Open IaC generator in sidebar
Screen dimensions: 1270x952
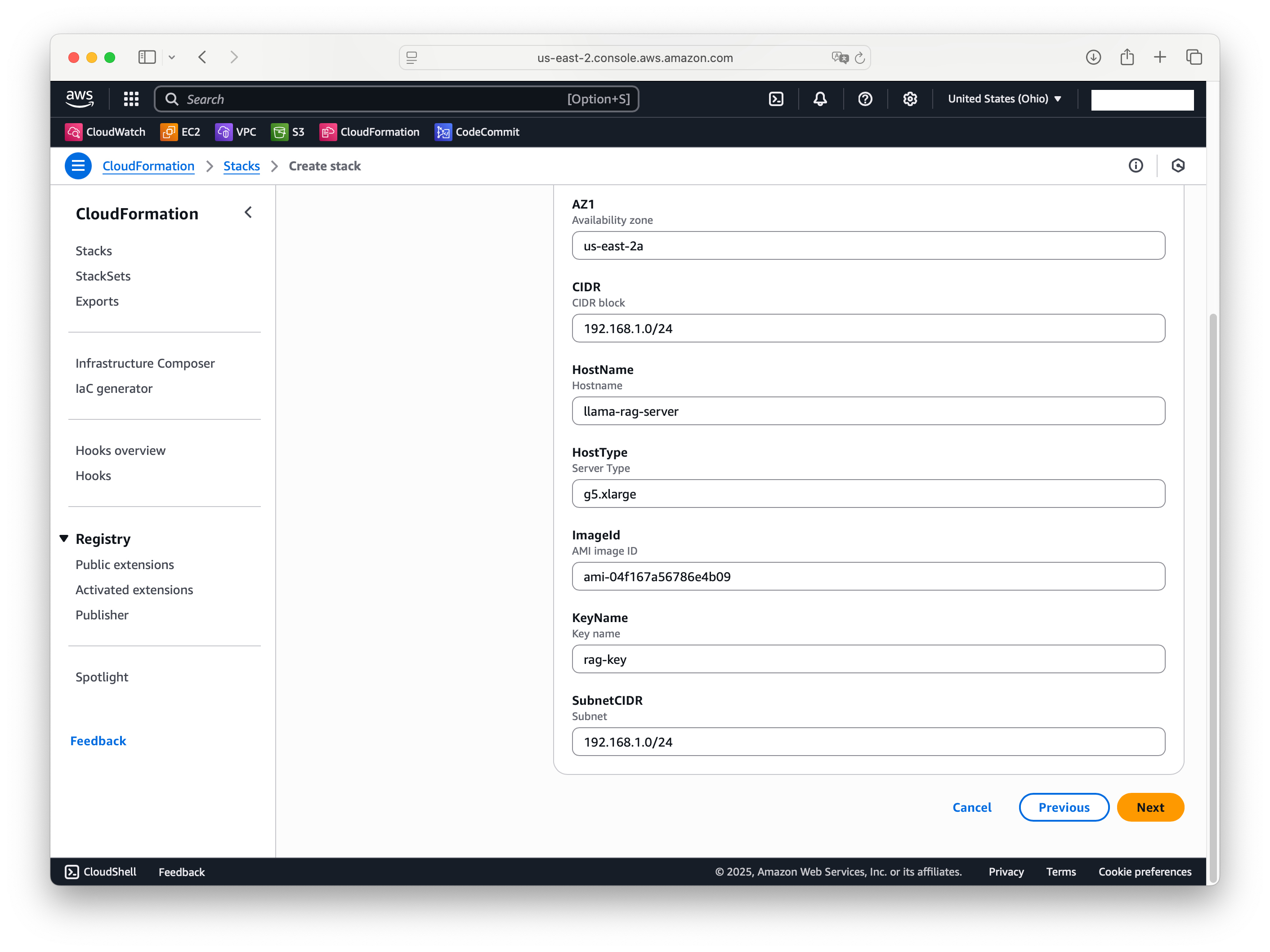pyautogui.click(x=114, y=388)
